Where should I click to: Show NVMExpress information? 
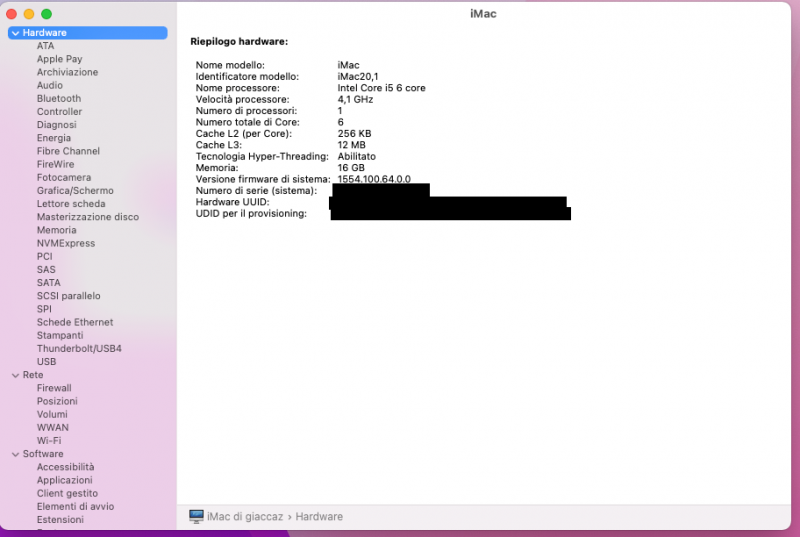(66, 243)
